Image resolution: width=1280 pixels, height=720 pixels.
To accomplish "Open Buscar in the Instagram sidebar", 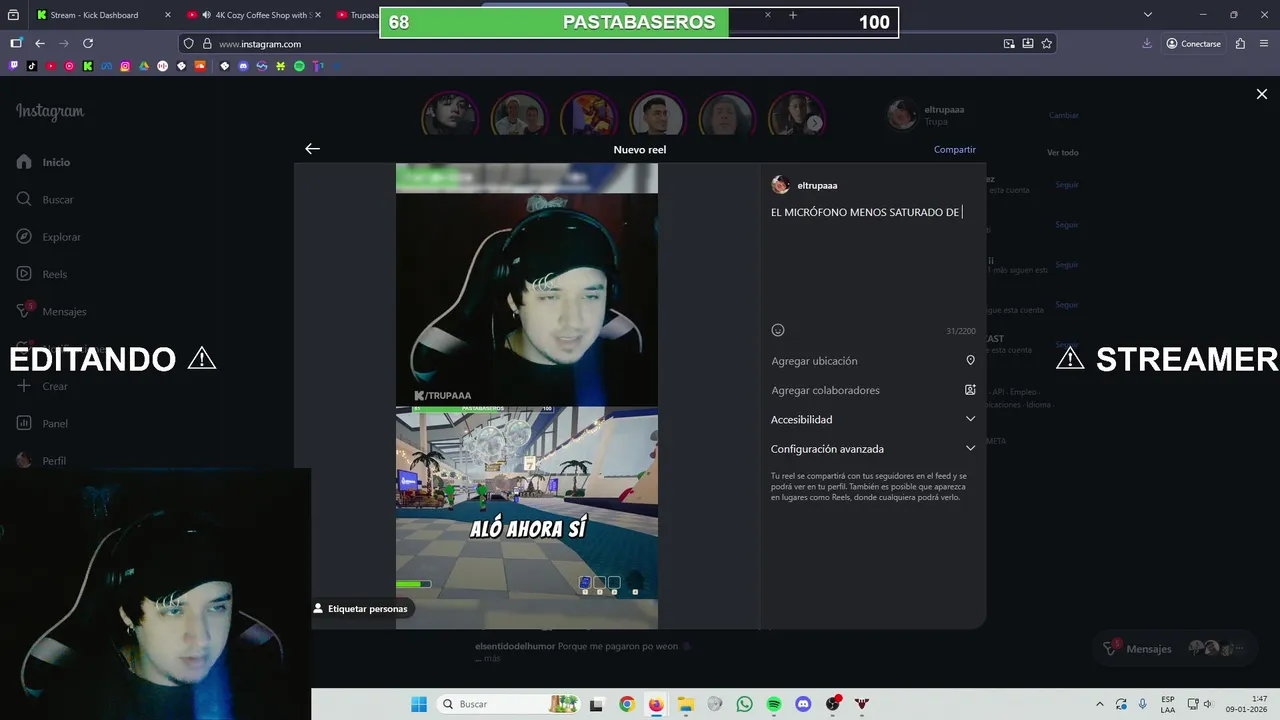I will click(46, 199).
